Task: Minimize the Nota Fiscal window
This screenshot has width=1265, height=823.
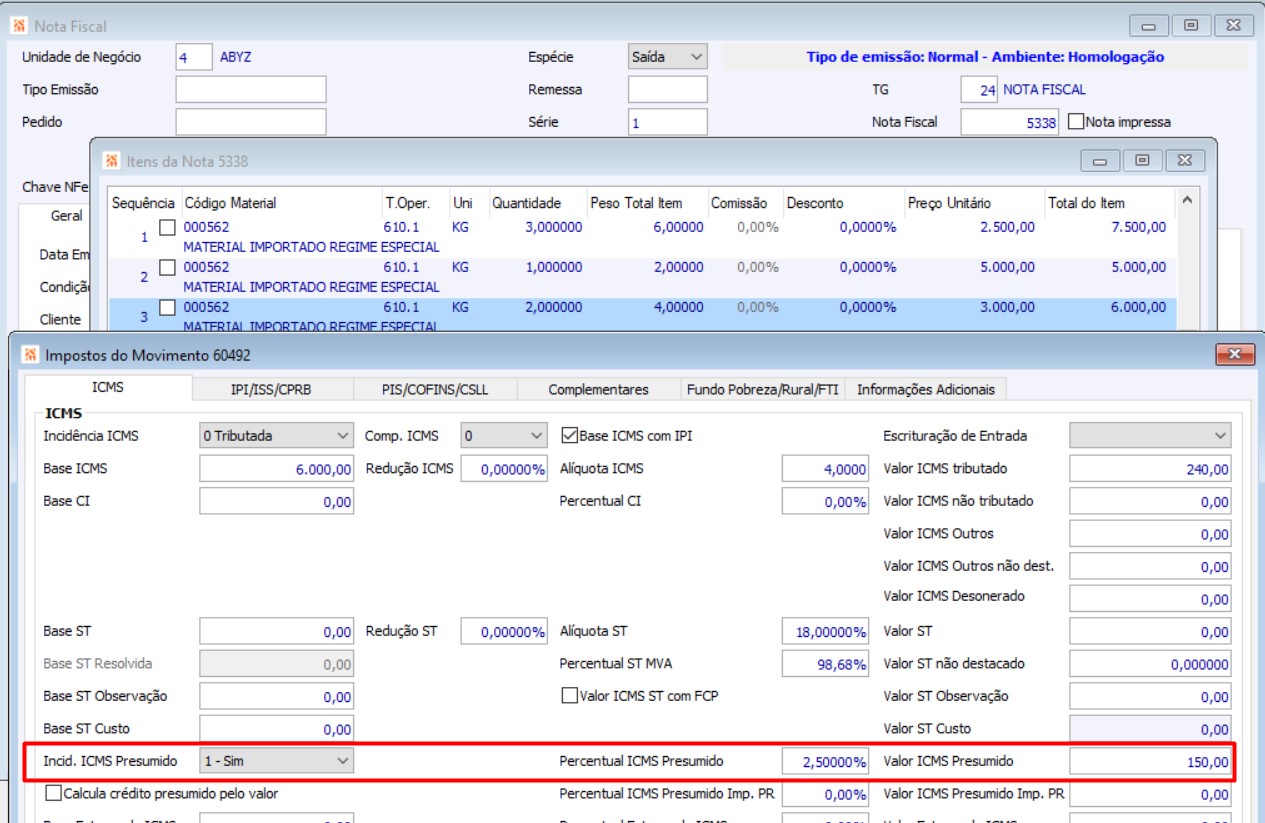Action: tap(1148, 25)
